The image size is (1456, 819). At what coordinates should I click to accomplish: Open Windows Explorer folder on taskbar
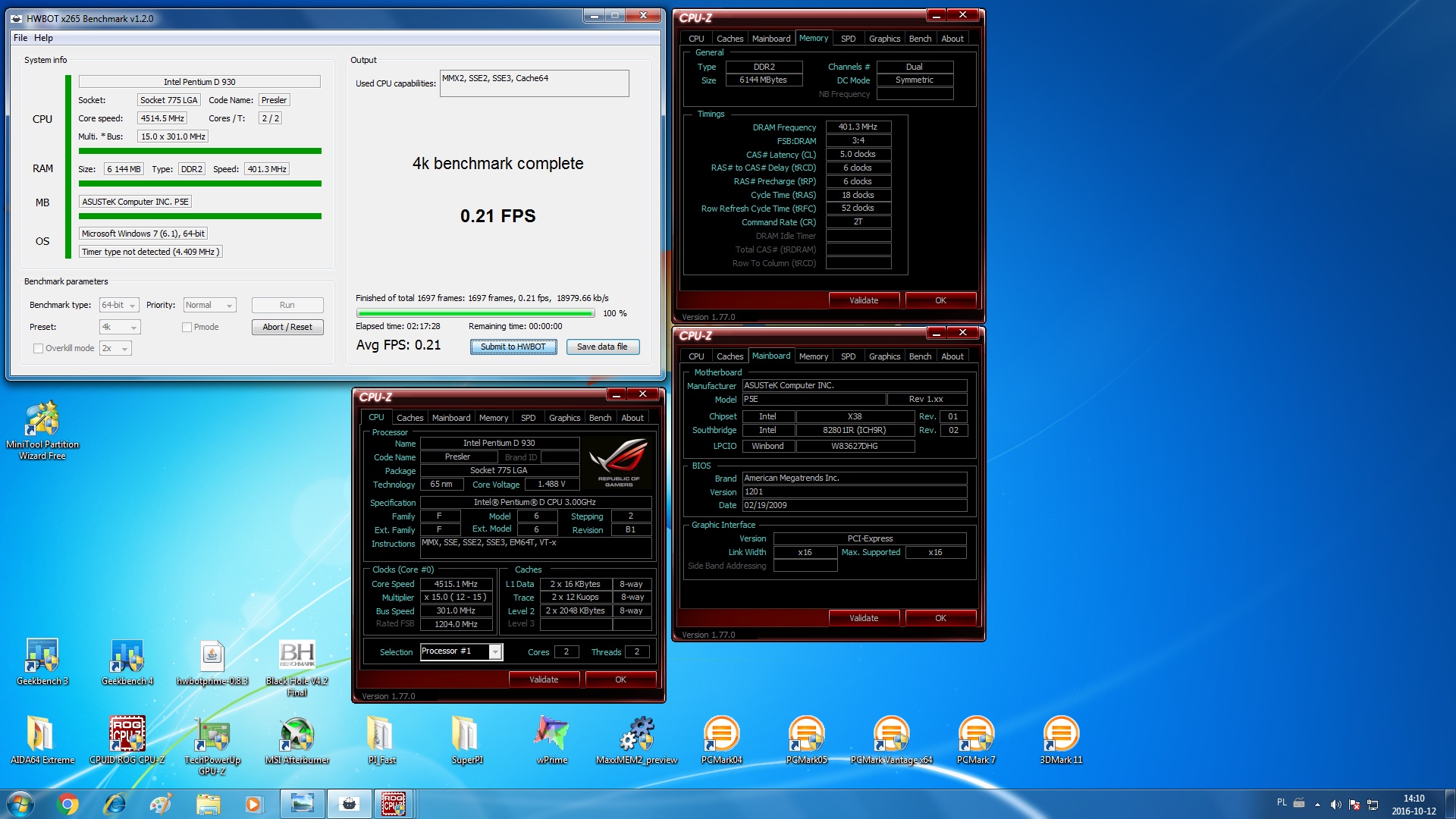[208, 804]
